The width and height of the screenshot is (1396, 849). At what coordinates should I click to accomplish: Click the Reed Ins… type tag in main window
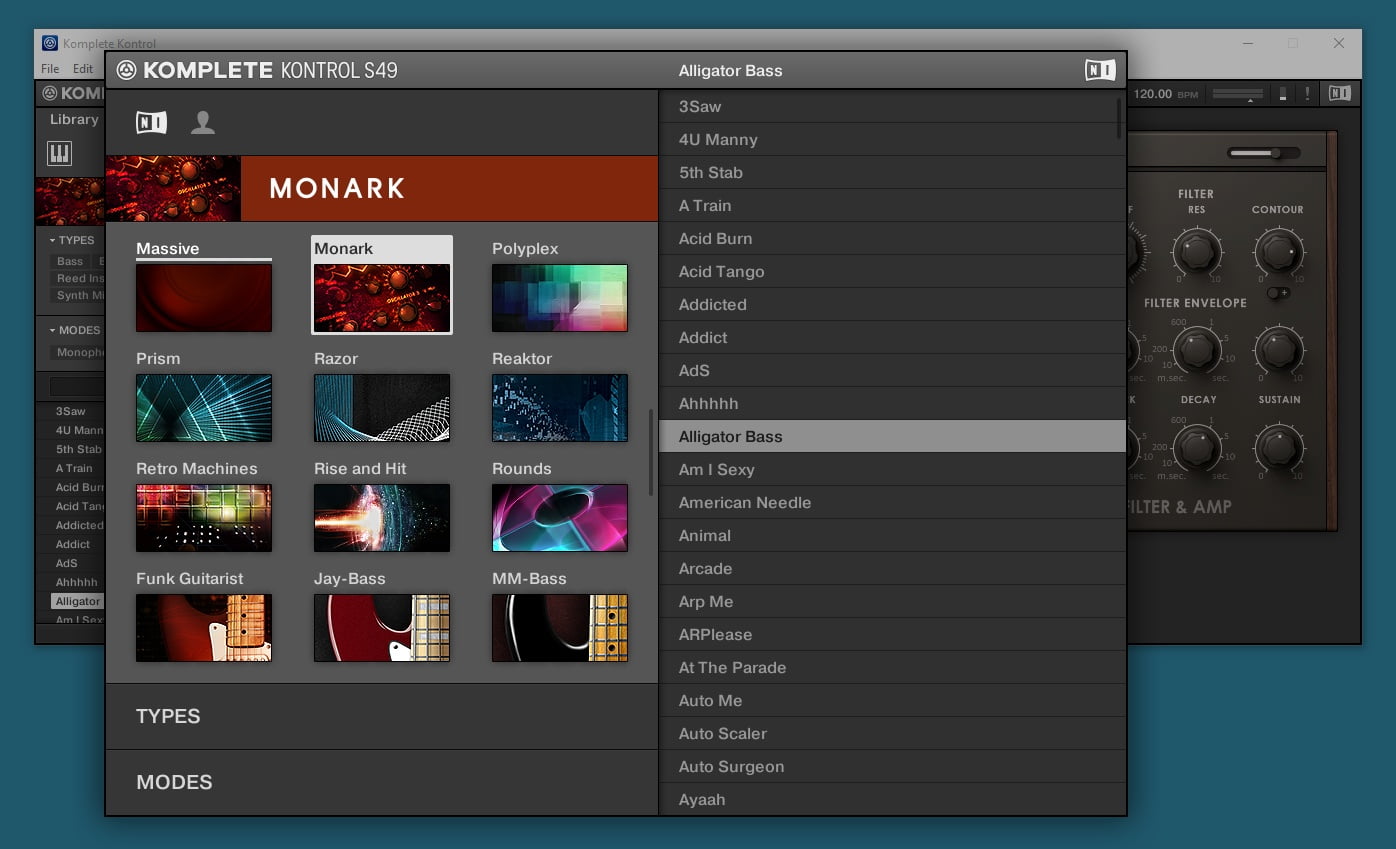pyautogui.click(x=79, y=278)
